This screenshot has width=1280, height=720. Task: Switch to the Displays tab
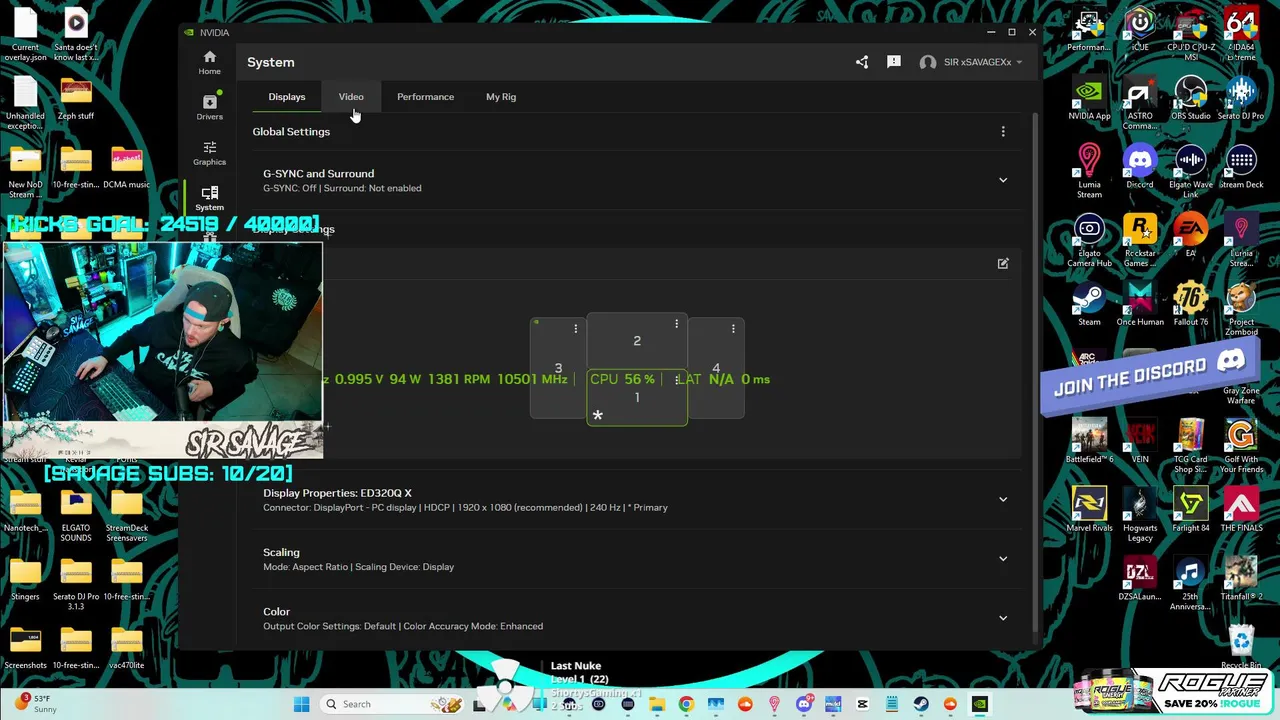pyautogui.click(x=287, y=97)
